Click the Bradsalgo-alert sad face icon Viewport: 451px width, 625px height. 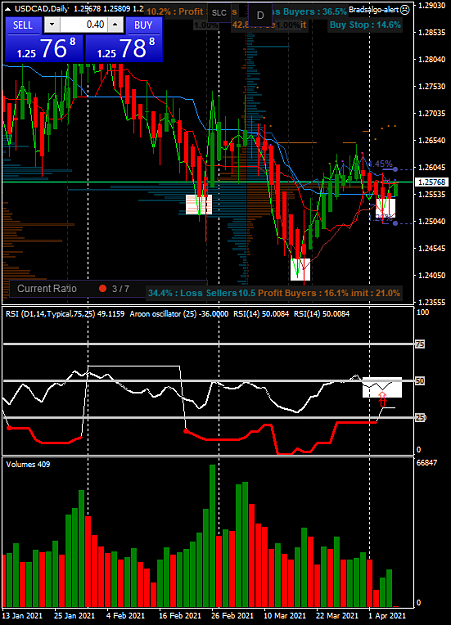click(405, 10)
